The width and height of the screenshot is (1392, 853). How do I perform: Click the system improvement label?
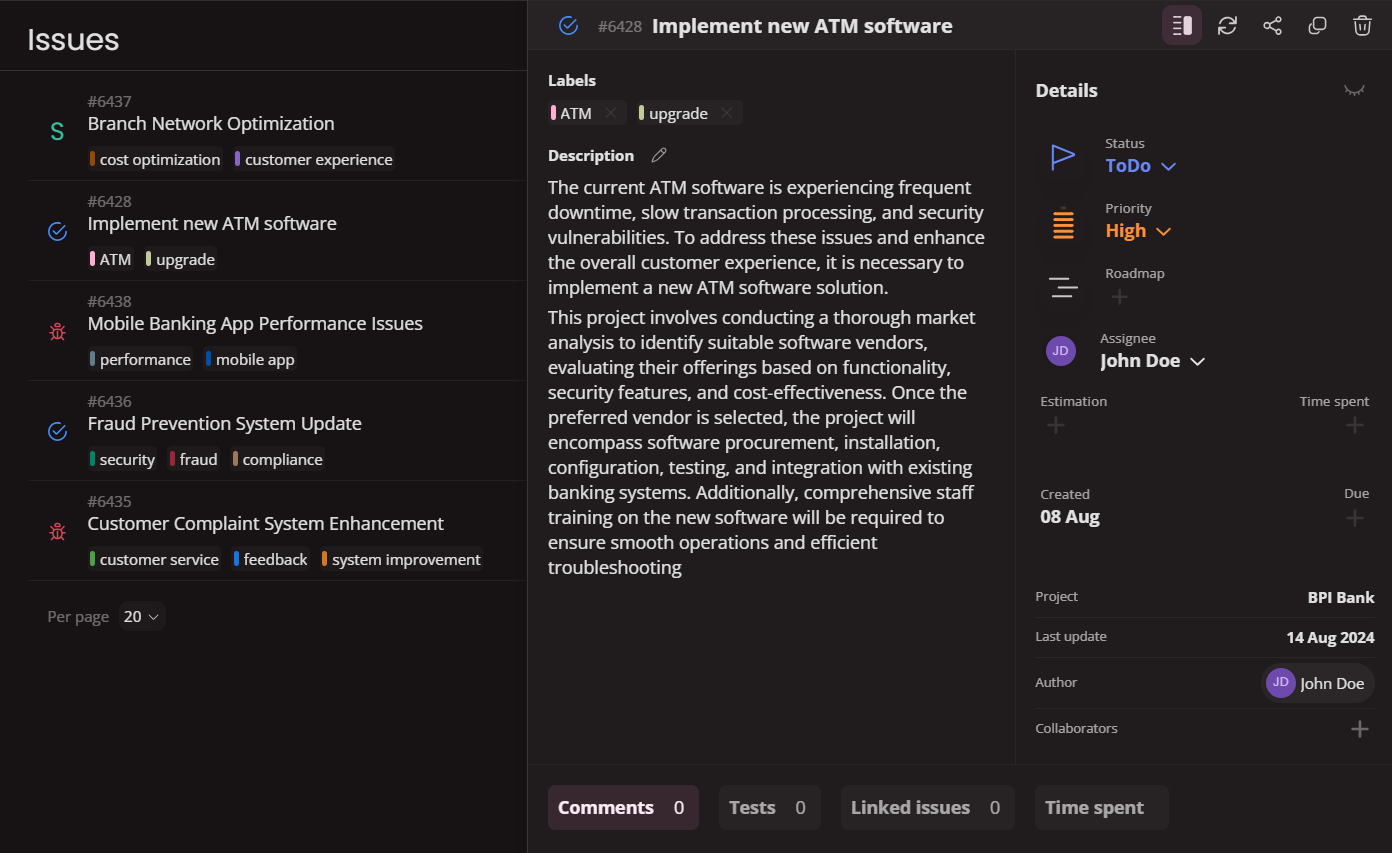401,560
